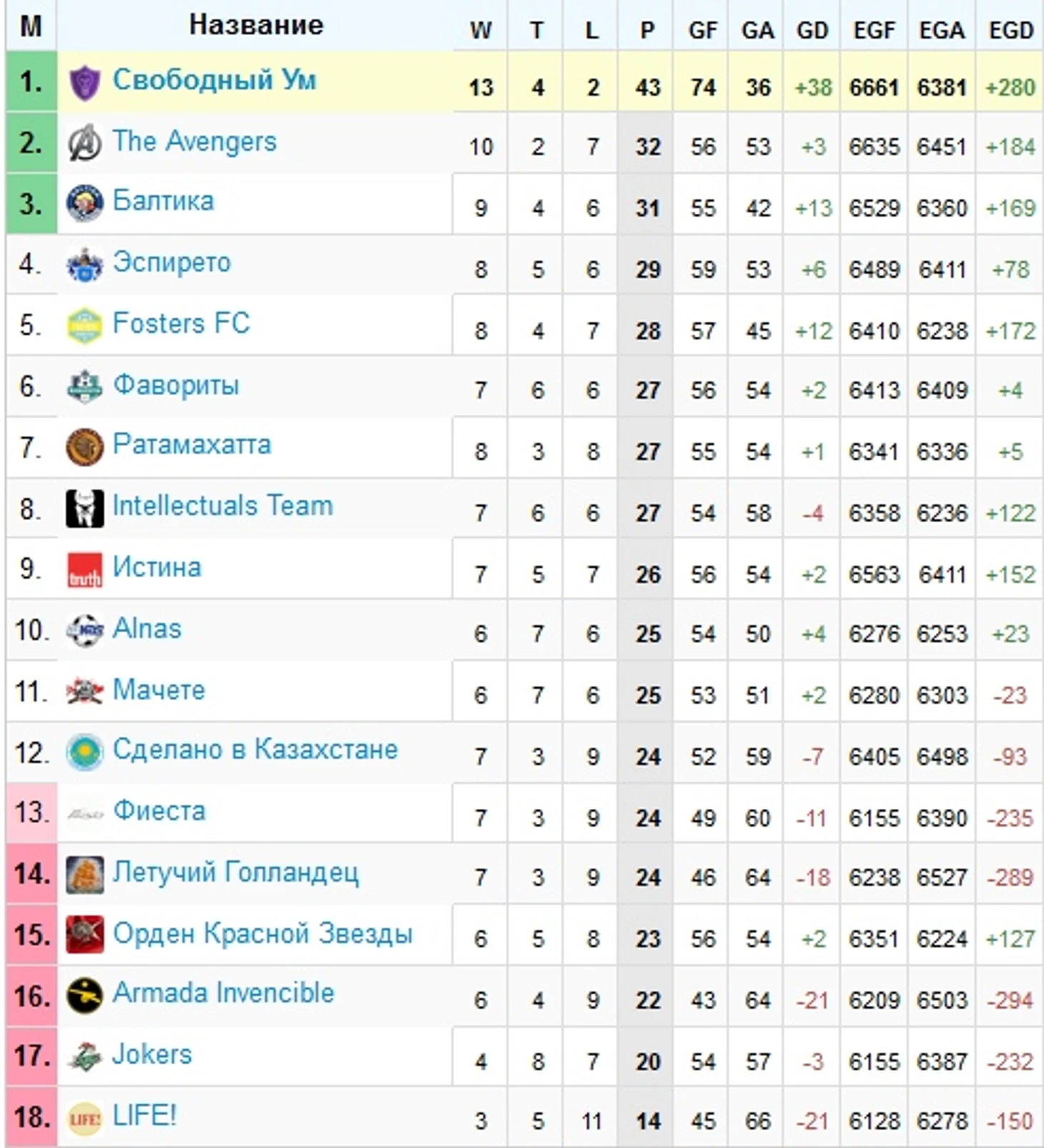Click the Intellectuals Team black-white avatar
Screen dimensions: 1044x1148
(x=84, y=509)
